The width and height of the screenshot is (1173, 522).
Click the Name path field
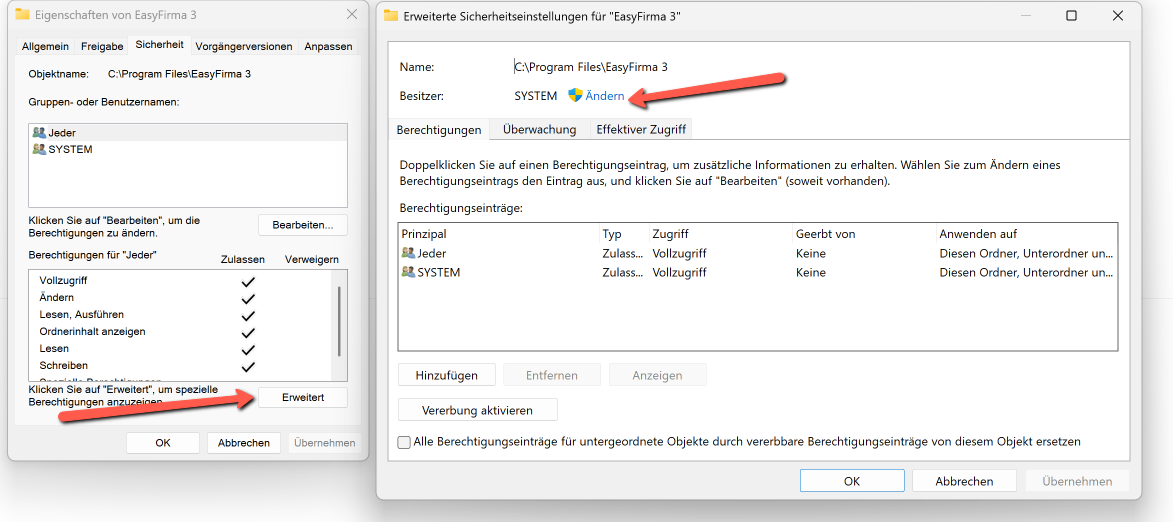(x=591, y=67)
